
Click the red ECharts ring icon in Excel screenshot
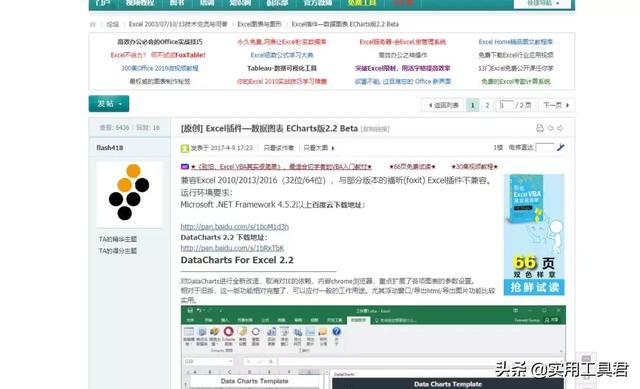pyautogui.click(x=228, y=332)
